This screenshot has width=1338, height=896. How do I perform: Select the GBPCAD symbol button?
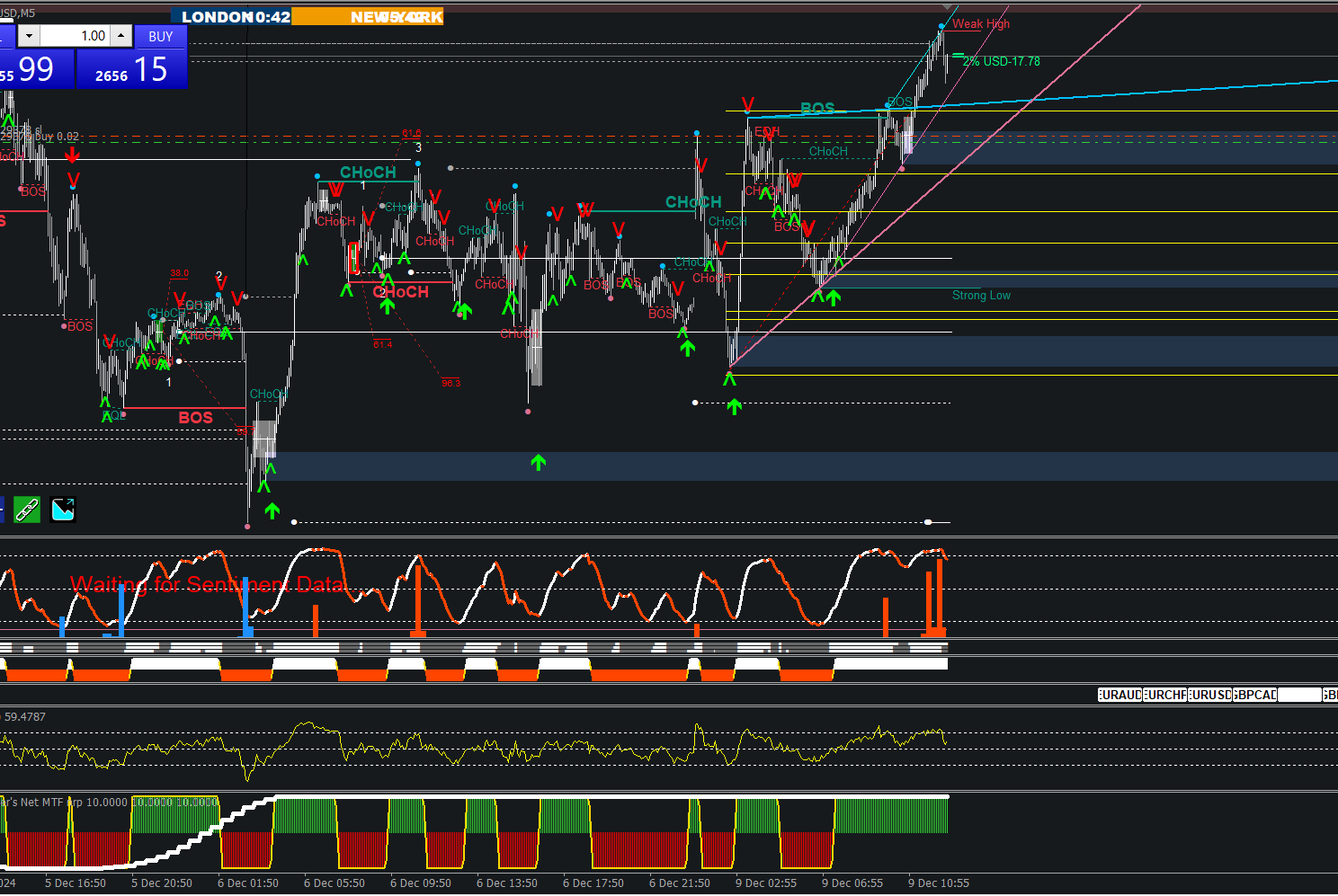pos(1255,695)
